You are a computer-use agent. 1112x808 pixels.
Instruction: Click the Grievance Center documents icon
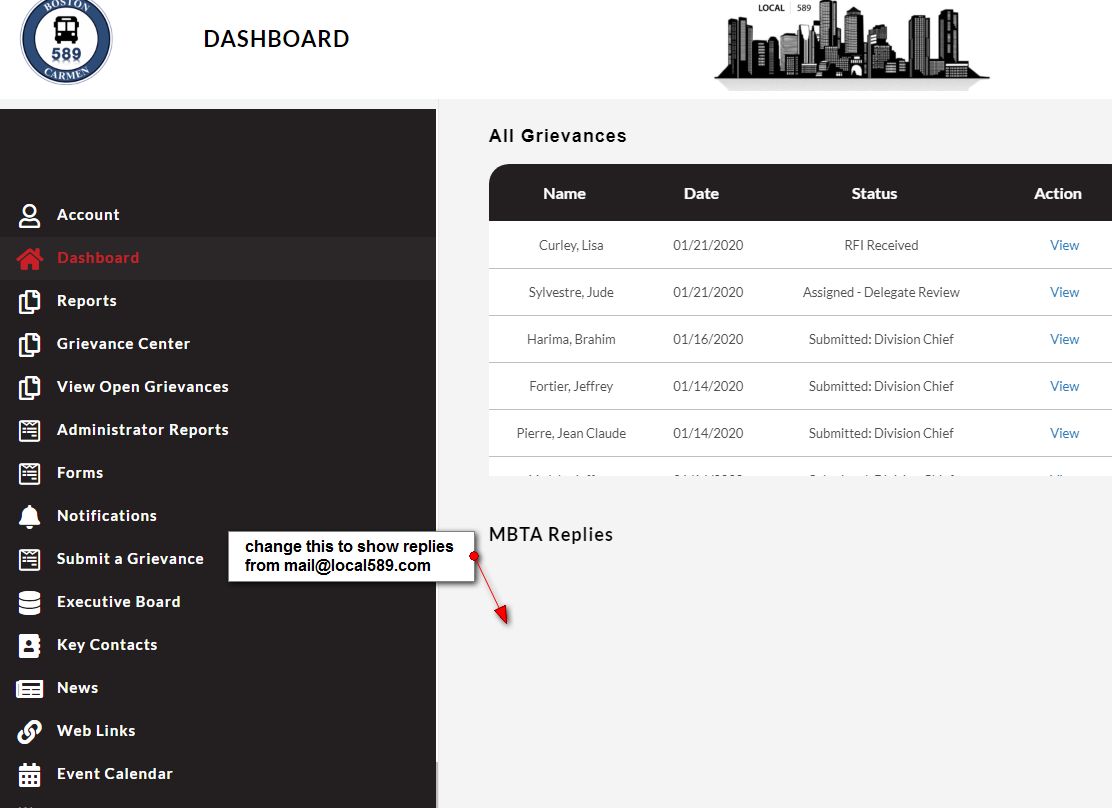[29, 345]
